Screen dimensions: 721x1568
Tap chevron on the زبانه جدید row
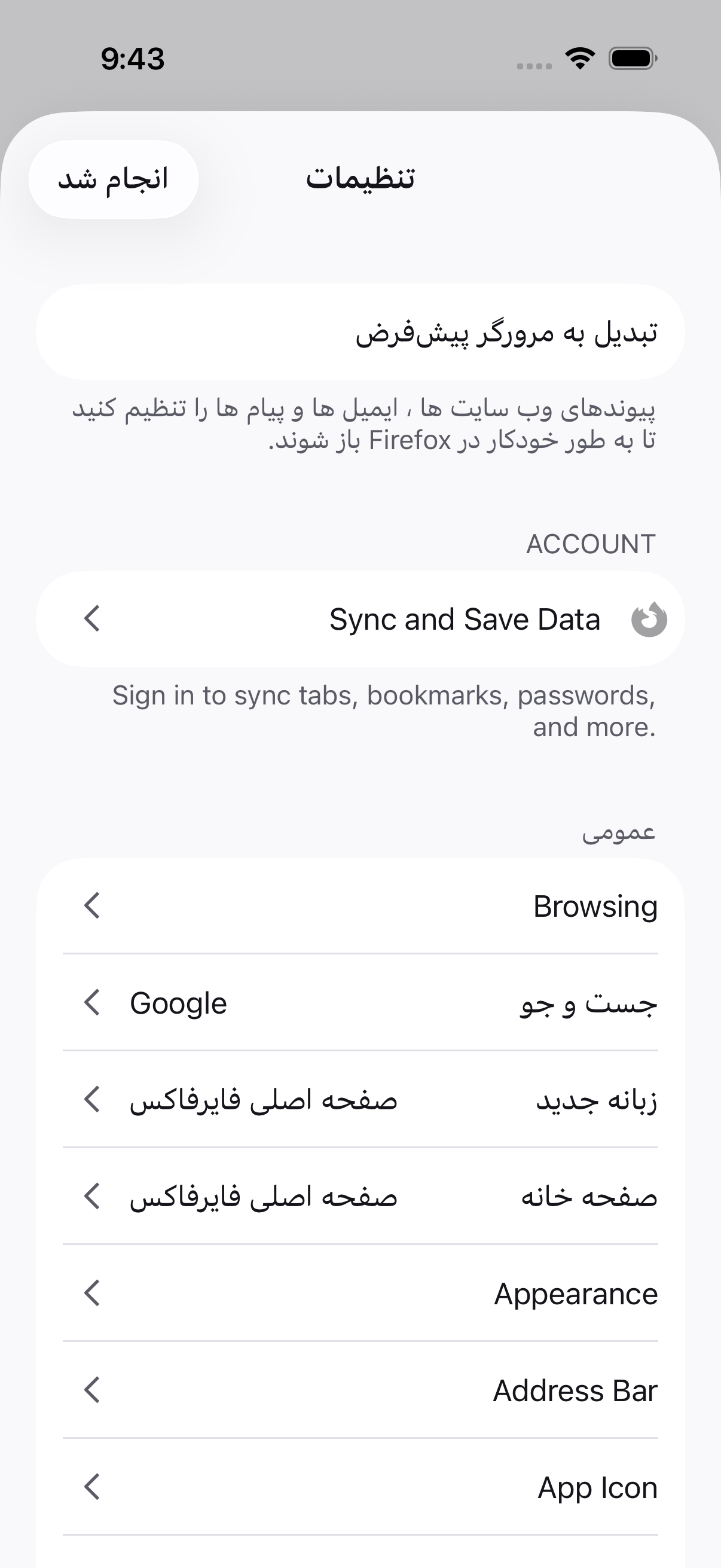tap(91, 1099)
